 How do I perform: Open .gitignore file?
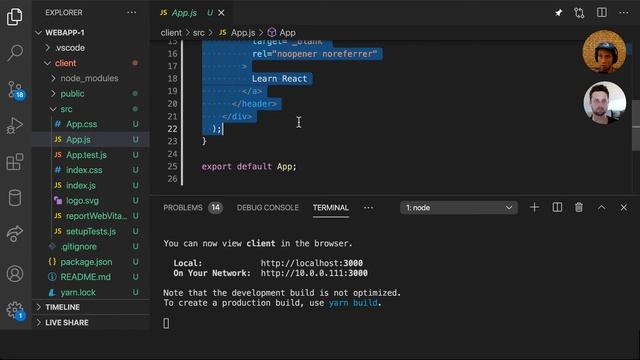tap(79, 247)
